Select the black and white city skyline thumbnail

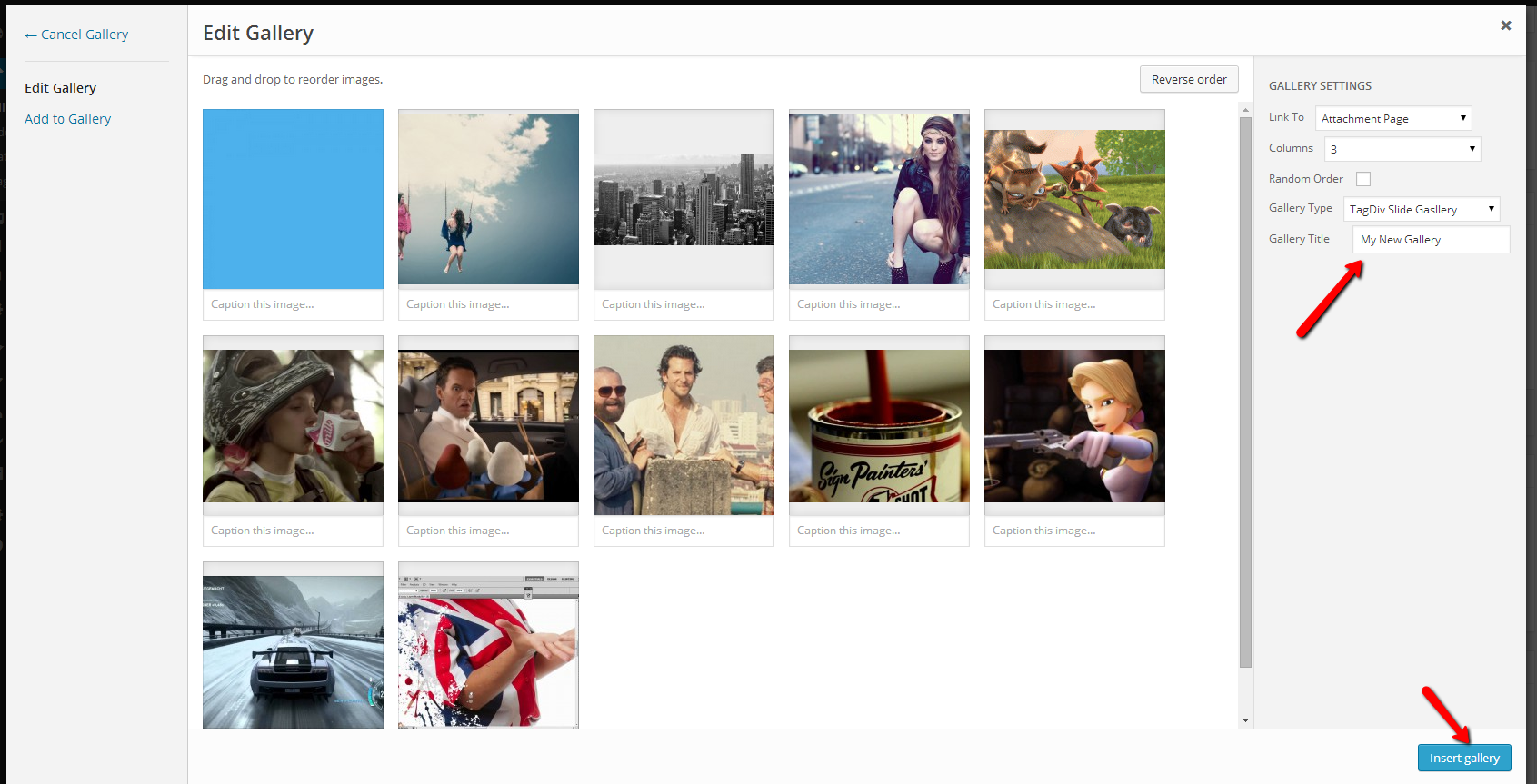click(x=684, y=199)
